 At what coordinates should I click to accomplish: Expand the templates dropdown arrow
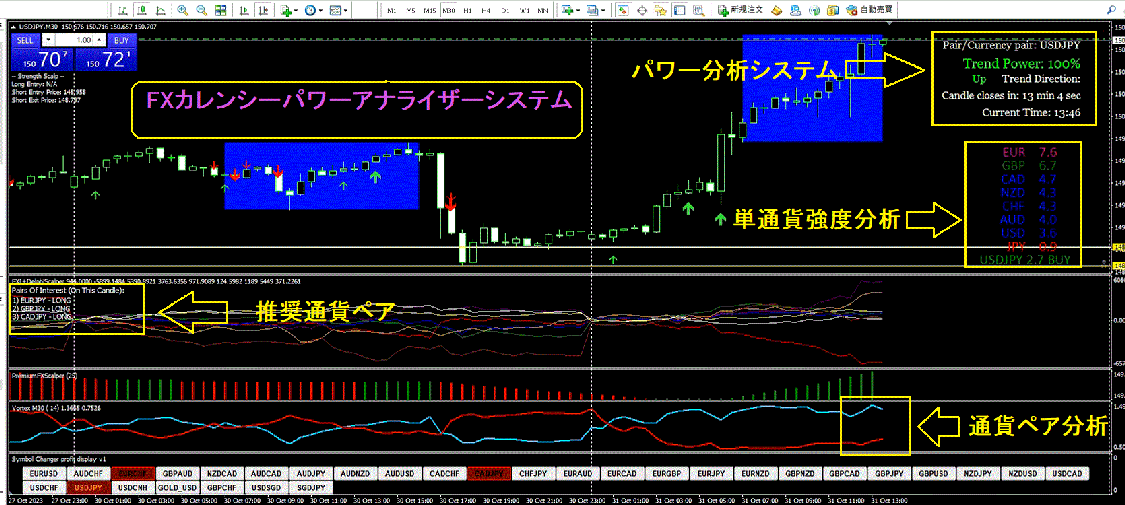tap(346, 10)
